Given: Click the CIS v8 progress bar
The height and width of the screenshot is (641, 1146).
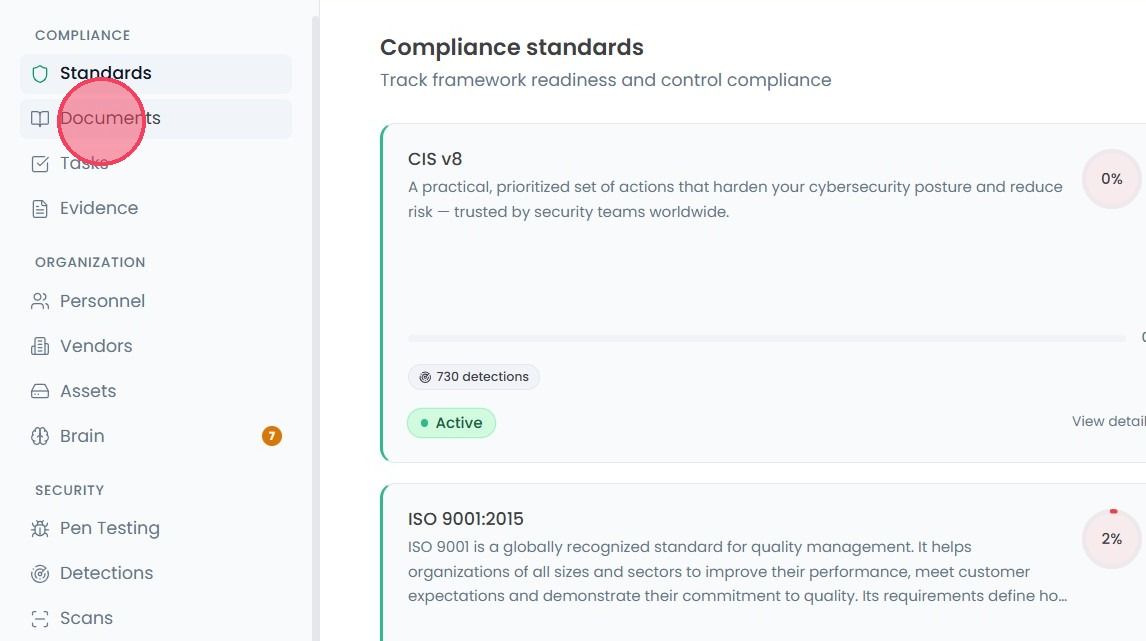Looking at the screenshot, I should coord(767,338).
